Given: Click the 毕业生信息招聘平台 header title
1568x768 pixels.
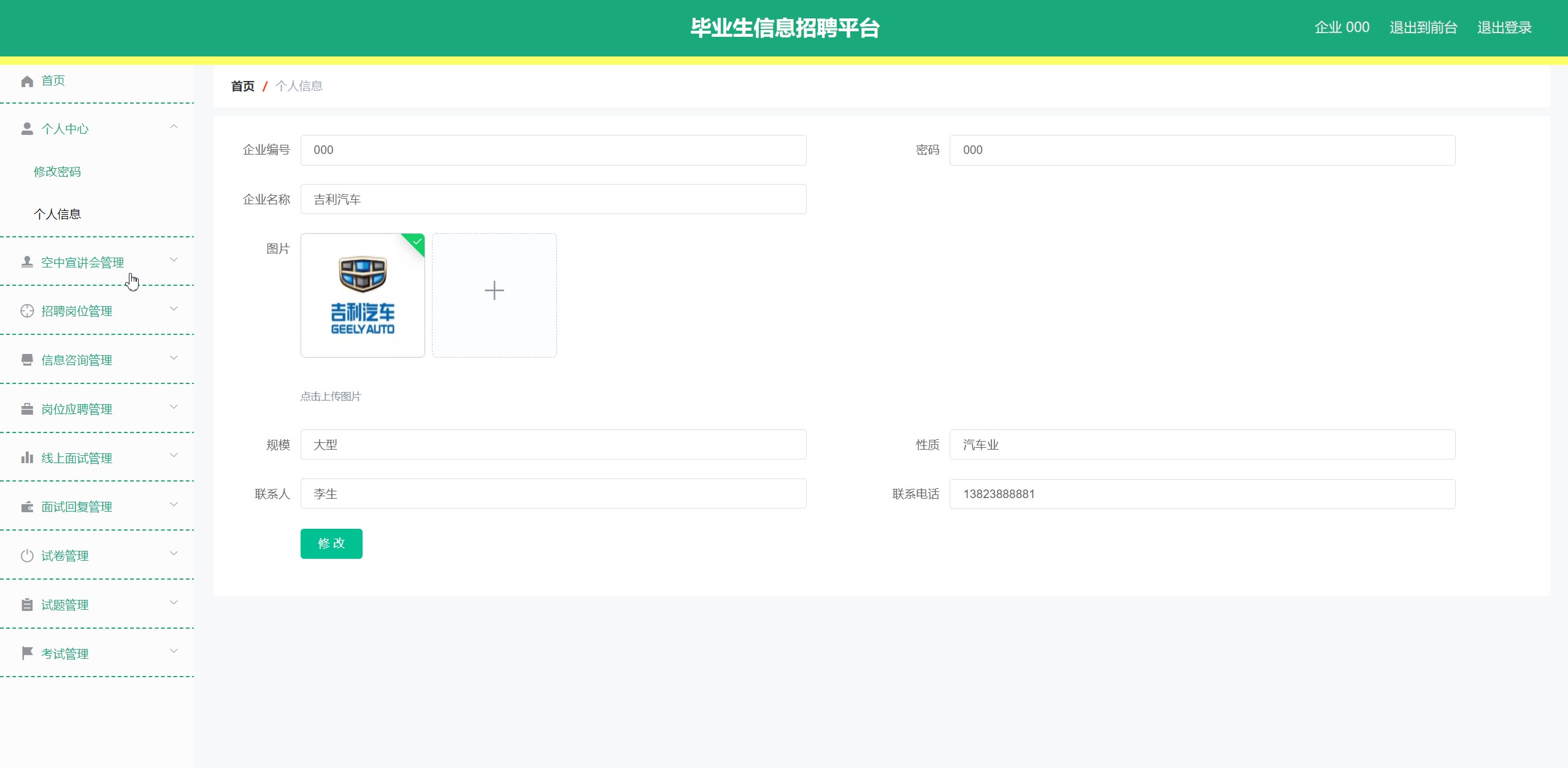Looking at the screenshot, I should click(785, 28).
